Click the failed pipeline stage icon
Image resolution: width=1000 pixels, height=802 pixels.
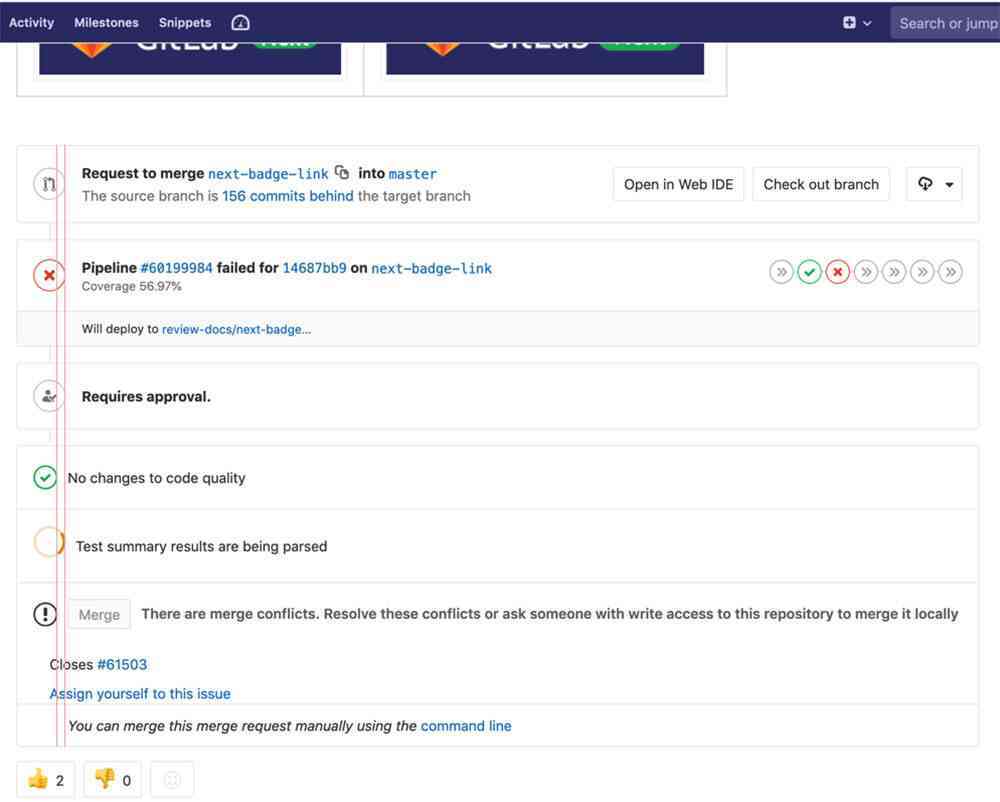[838, 272]
